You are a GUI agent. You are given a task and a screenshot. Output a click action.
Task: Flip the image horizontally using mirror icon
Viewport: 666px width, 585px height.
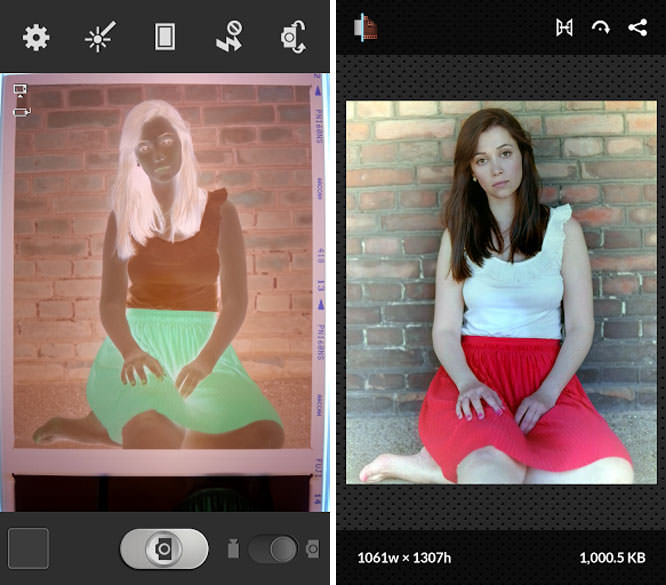[x=564, y=28]
